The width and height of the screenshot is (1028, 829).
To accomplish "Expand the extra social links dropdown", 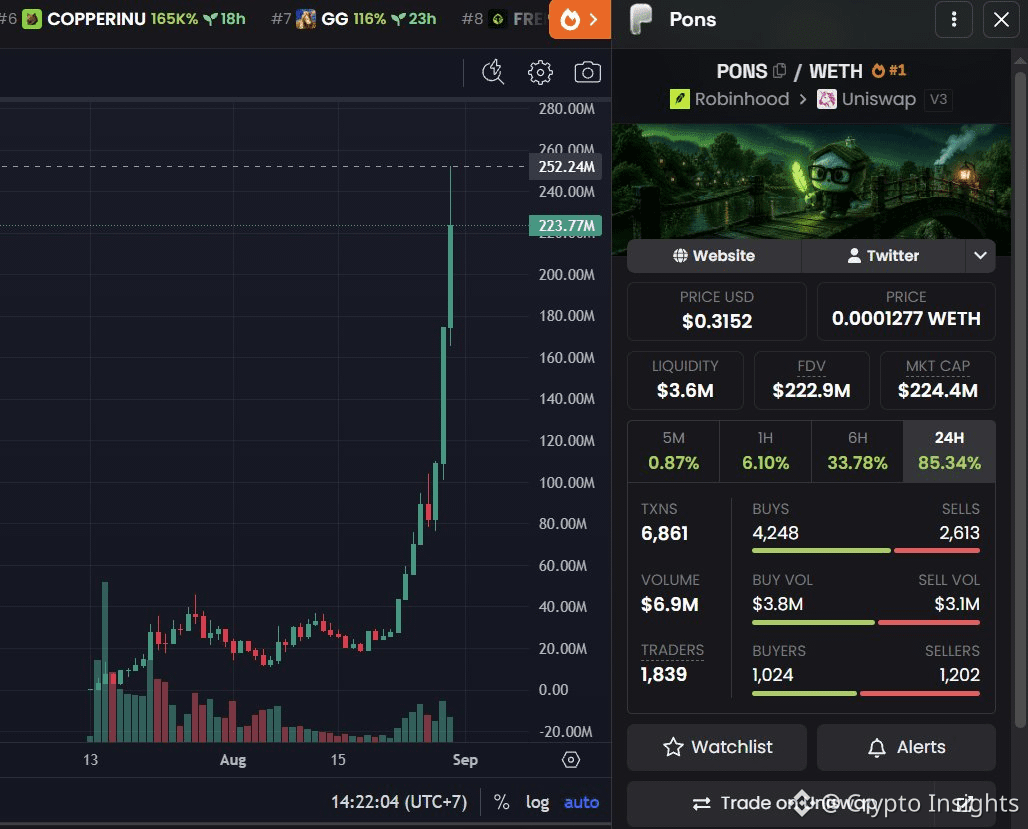I will (980, 256).
